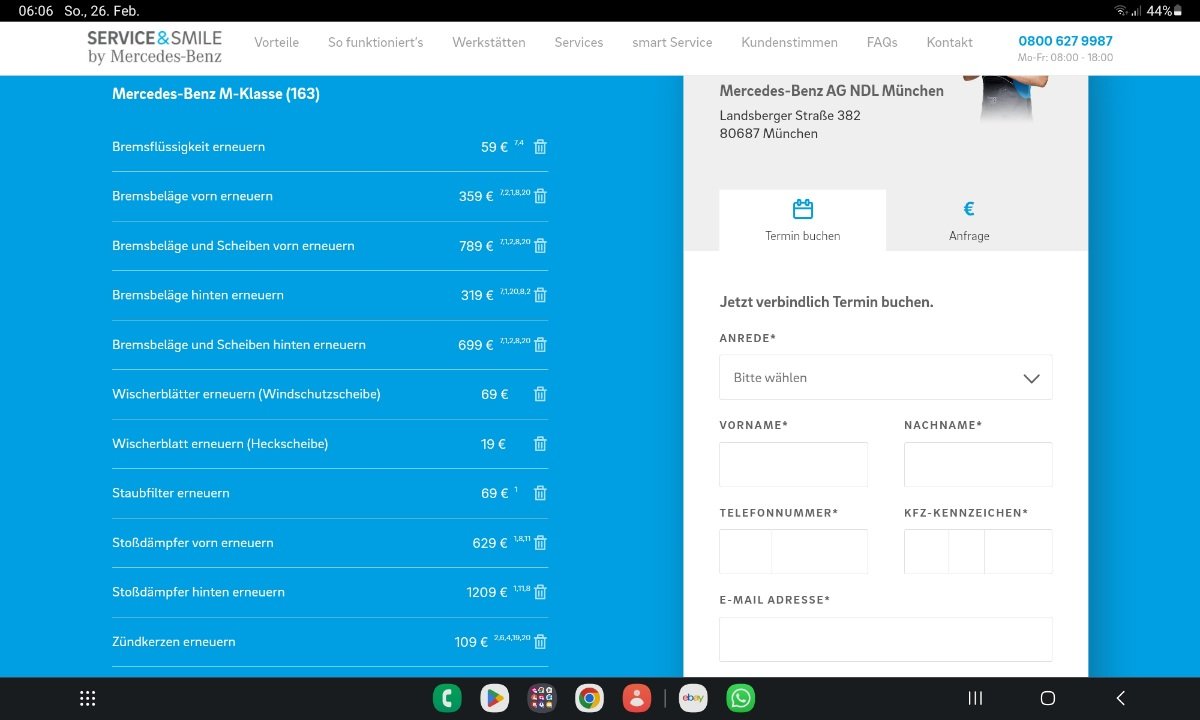The height and width of the screenshot is (720, 1200).
Task: Open the Android app drawer grid icon
Action: point(87,698)
